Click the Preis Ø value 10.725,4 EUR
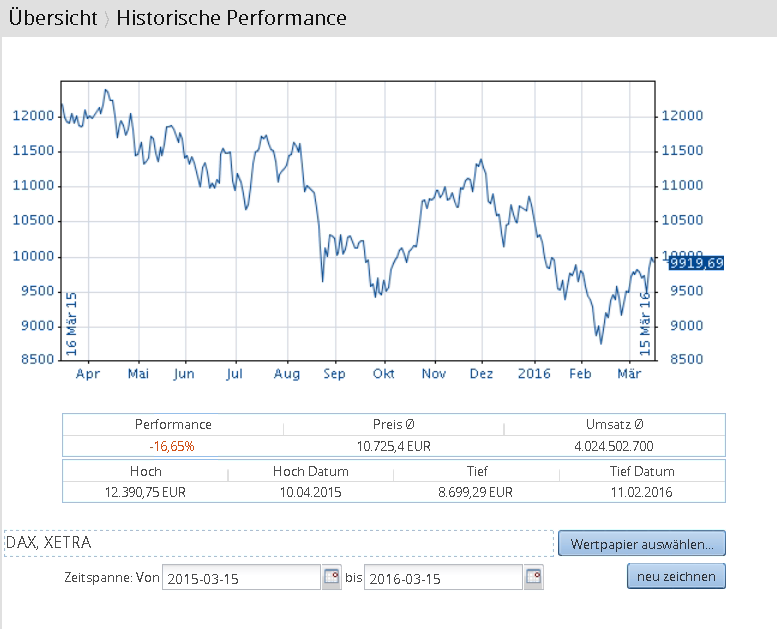Viewport: 777px width, 629px height. tap(393, 446)
